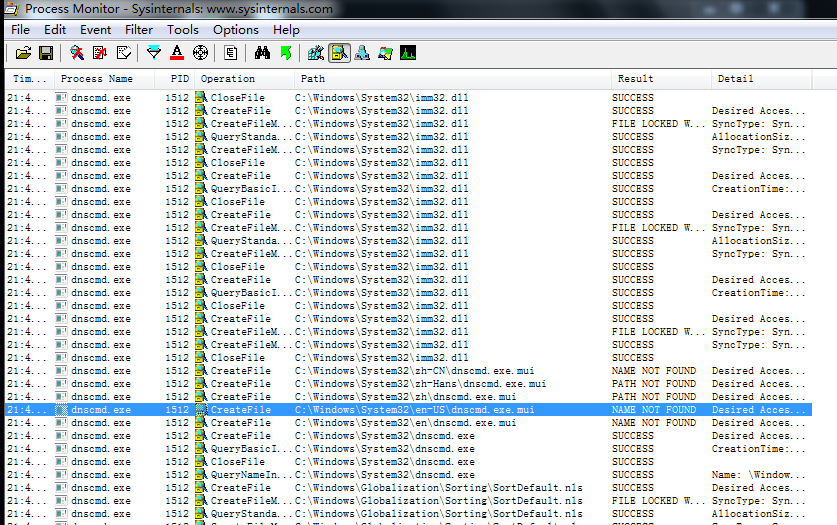Select the CreateFile row for System32\dnscmd.exe
The width and height of the screenshot is (837, 525).
(408, 436)
